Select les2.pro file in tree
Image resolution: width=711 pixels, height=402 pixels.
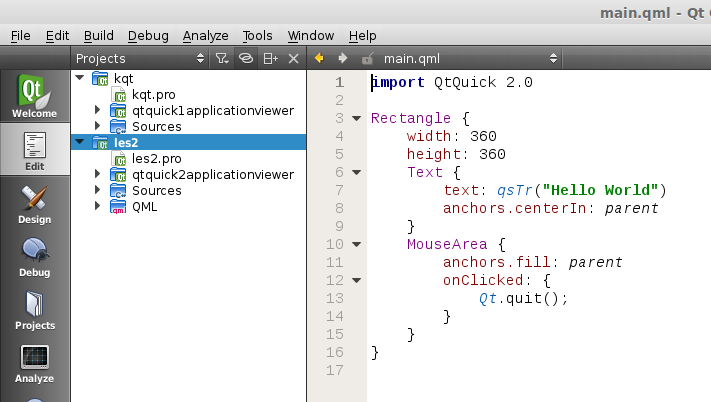click(157, 158)
